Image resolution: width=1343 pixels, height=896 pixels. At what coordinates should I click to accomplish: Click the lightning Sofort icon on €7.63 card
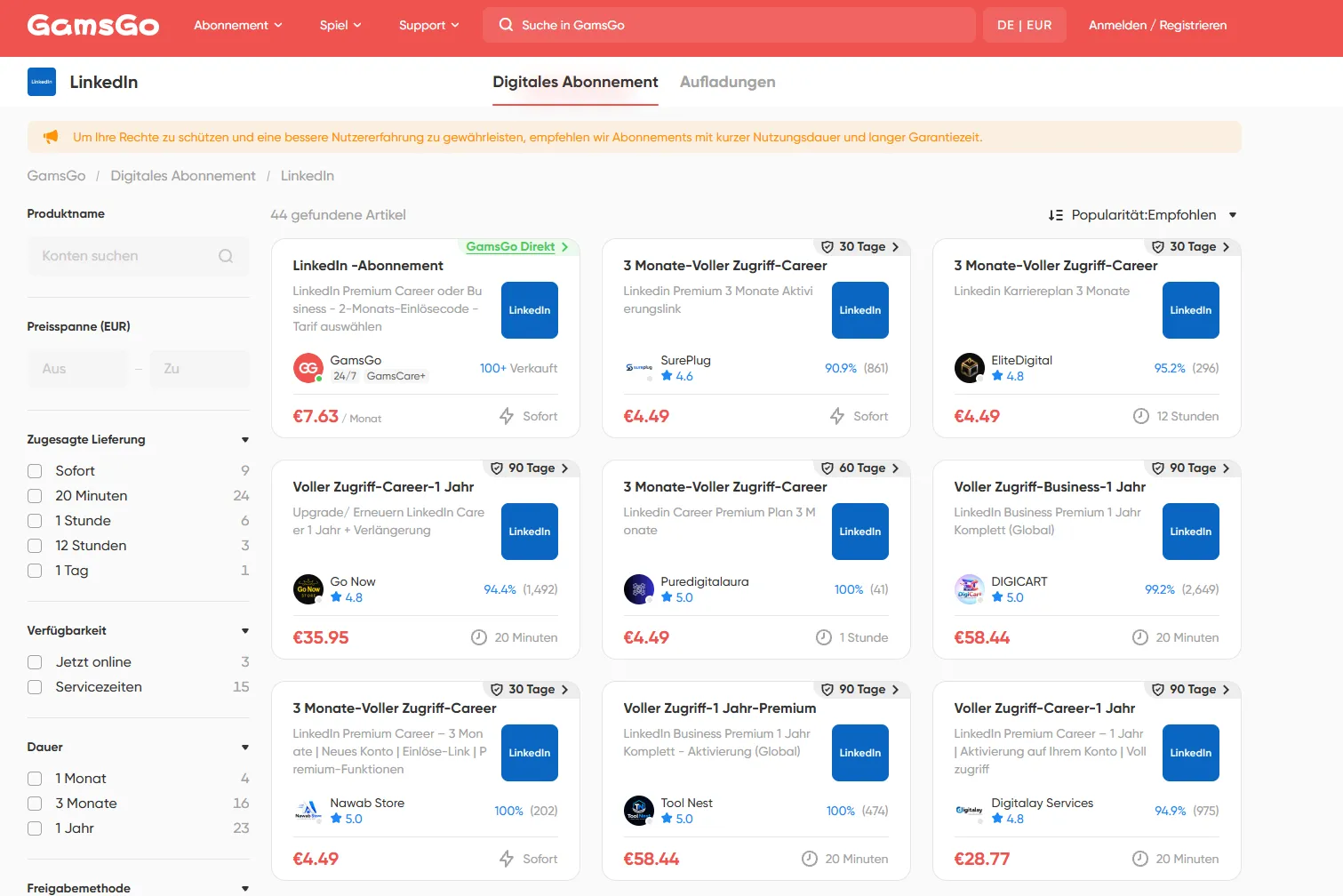tap(507, 416)
